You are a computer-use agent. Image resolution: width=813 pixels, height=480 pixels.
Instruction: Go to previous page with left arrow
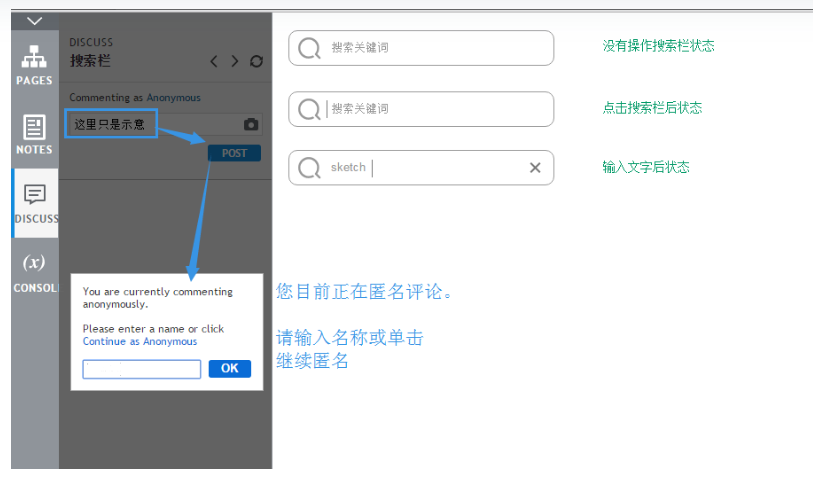[x=214, y=62]
